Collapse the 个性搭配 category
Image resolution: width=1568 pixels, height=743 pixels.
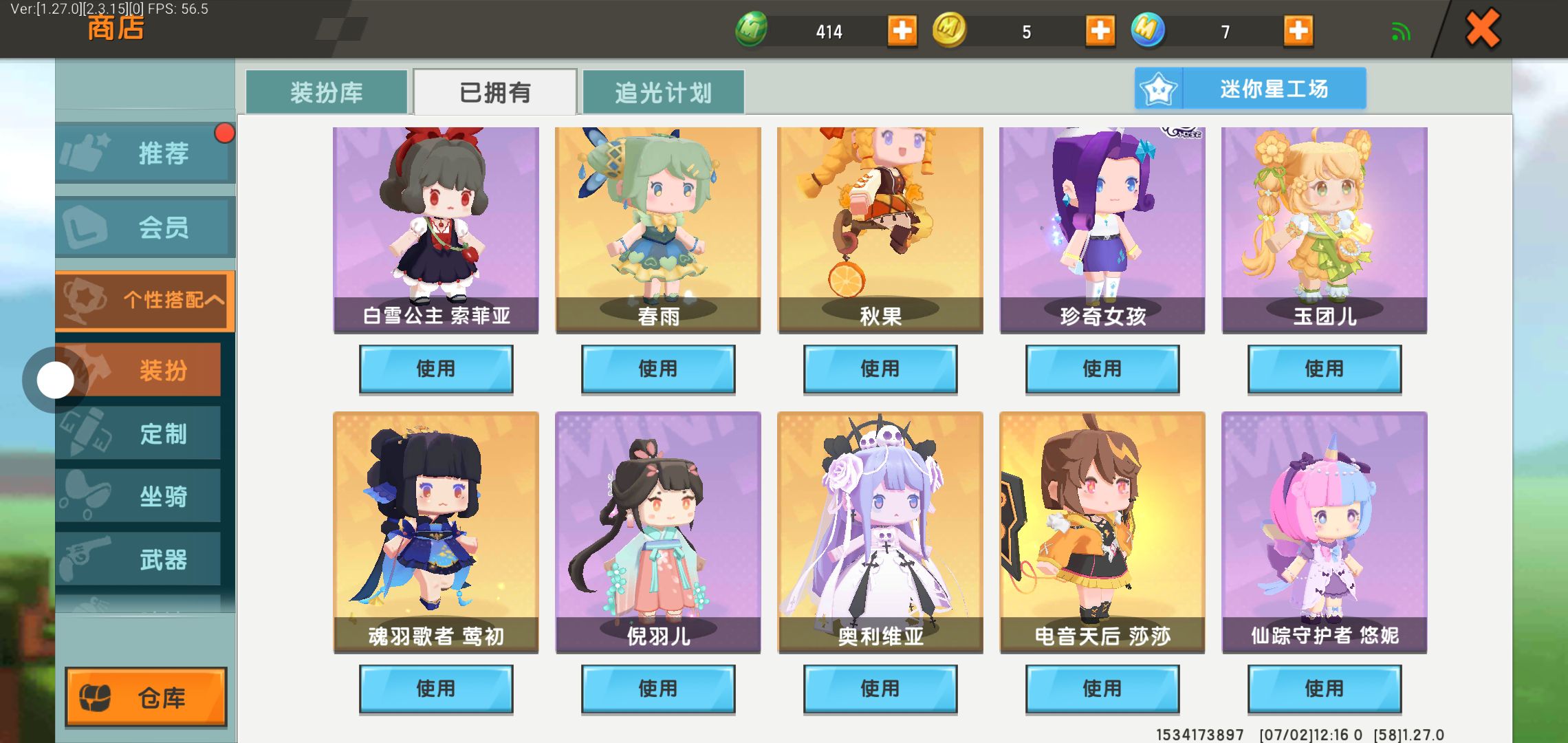tap(144, 300)
